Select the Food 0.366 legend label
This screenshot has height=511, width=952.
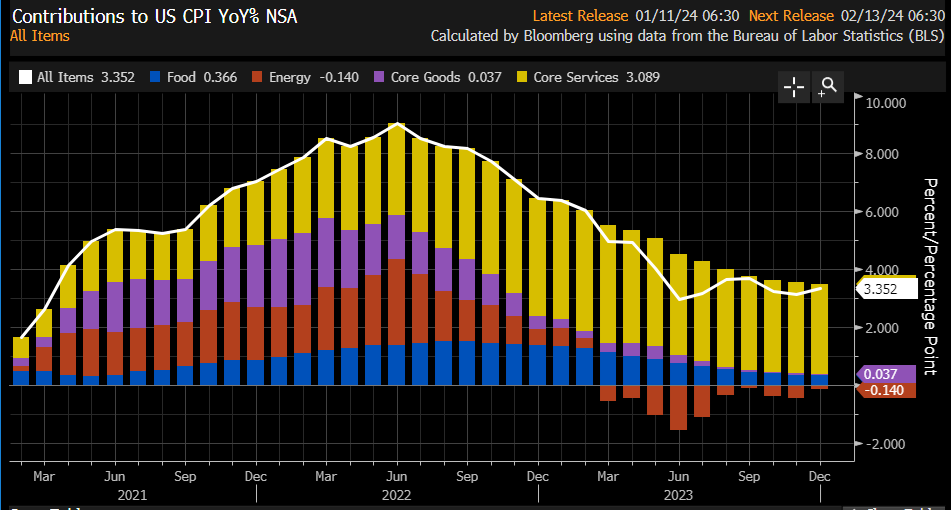[202, 77]
